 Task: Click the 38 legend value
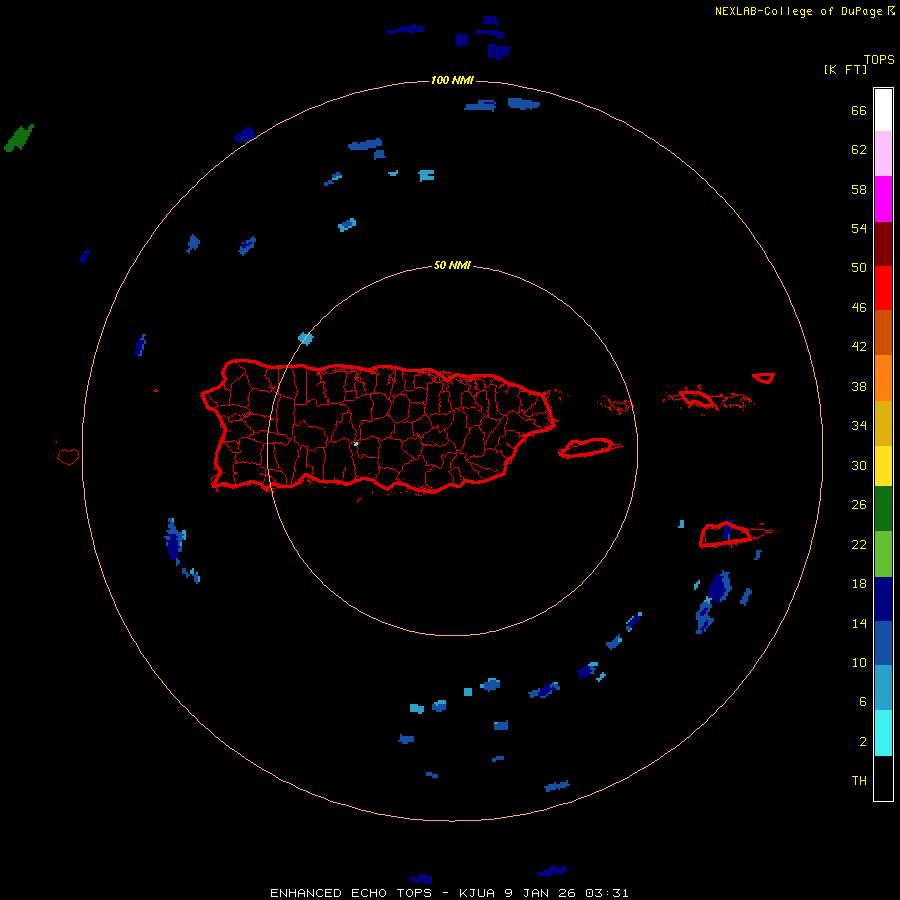coord(859,386)
